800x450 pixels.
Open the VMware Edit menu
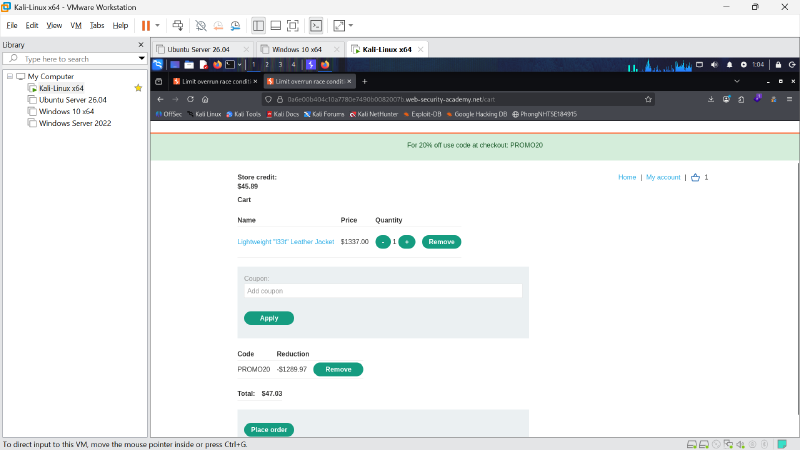pyautogui.click(x=32, y=26)
